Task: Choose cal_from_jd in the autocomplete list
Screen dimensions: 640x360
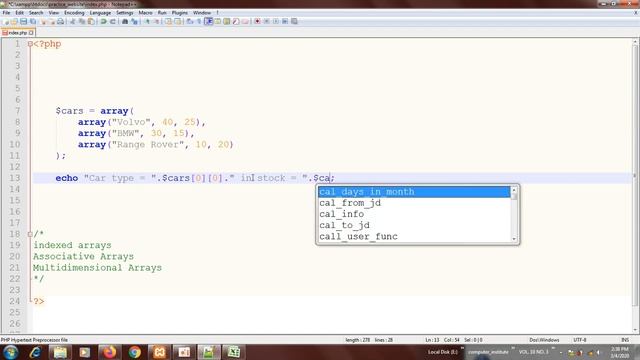Action: coord(414,203)
